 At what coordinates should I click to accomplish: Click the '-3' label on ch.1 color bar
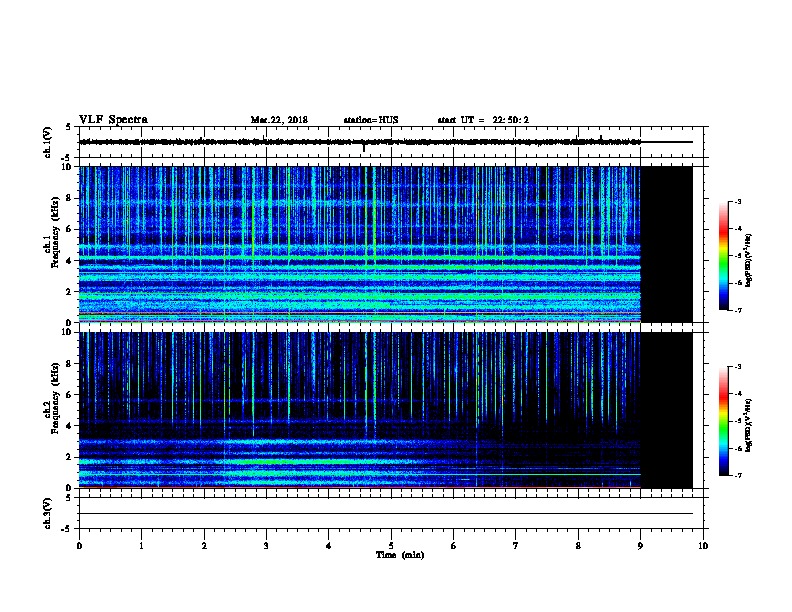click(x=737, y=201)
